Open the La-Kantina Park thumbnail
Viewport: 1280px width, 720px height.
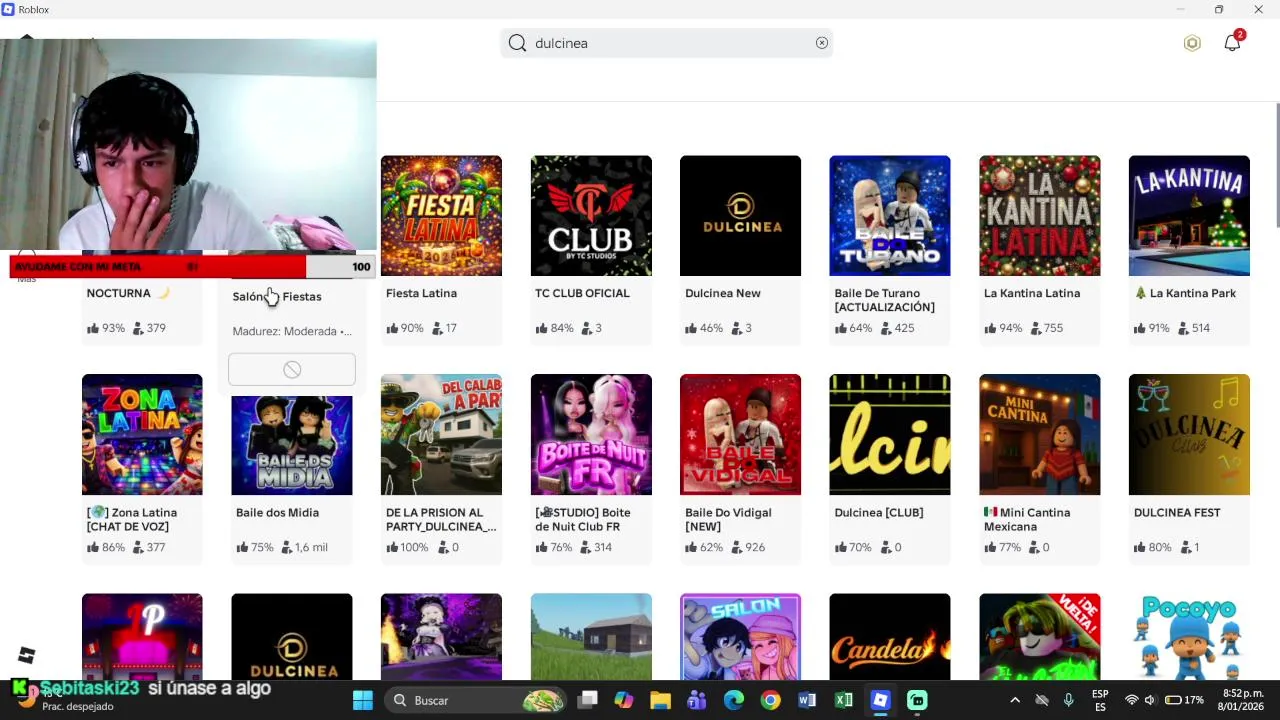tap(1189, 215)
